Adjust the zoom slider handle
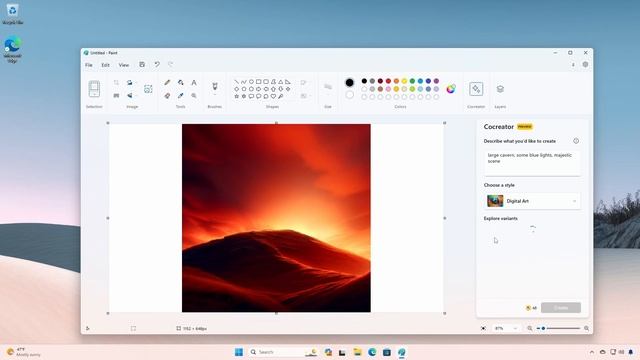The image size is (640, 360). (x=543, y=328)
